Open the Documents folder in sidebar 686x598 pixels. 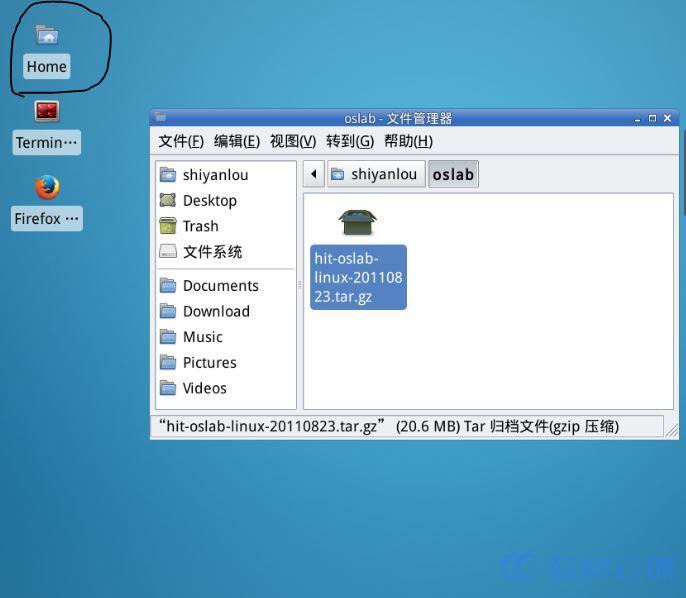(220, 285)
